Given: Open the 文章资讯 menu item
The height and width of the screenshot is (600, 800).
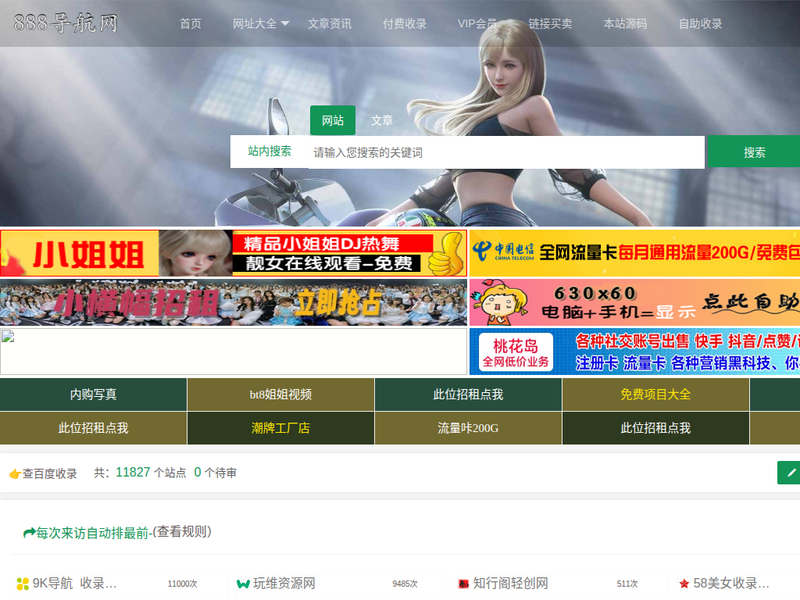Looking at the screenshot, I should pyautogui.click(x=330, y=23).
